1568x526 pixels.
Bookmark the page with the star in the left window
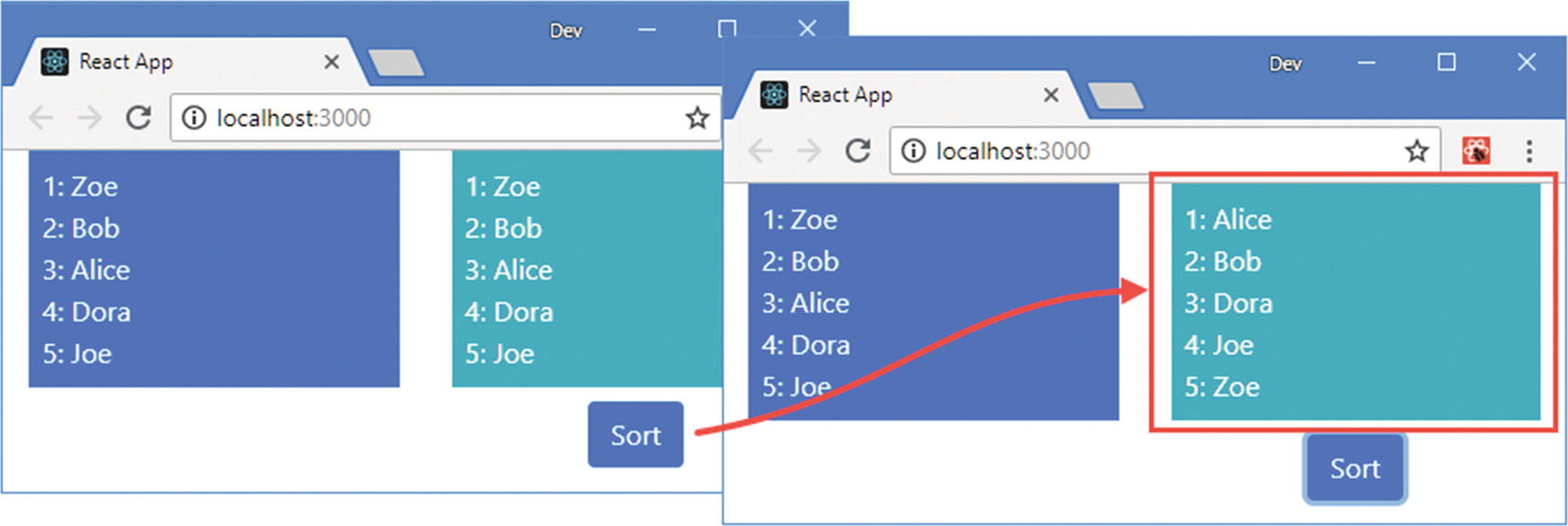click(x=697, y=118)
